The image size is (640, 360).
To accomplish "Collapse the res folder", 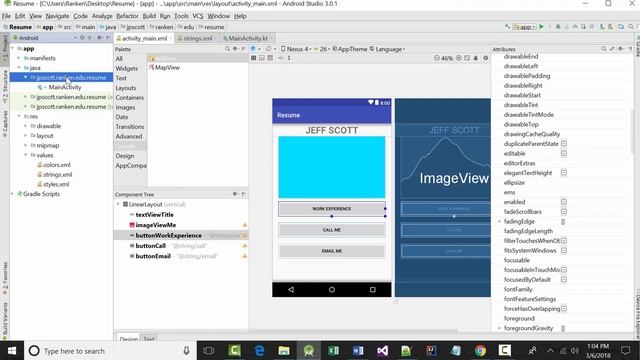I will pos(19,116).
